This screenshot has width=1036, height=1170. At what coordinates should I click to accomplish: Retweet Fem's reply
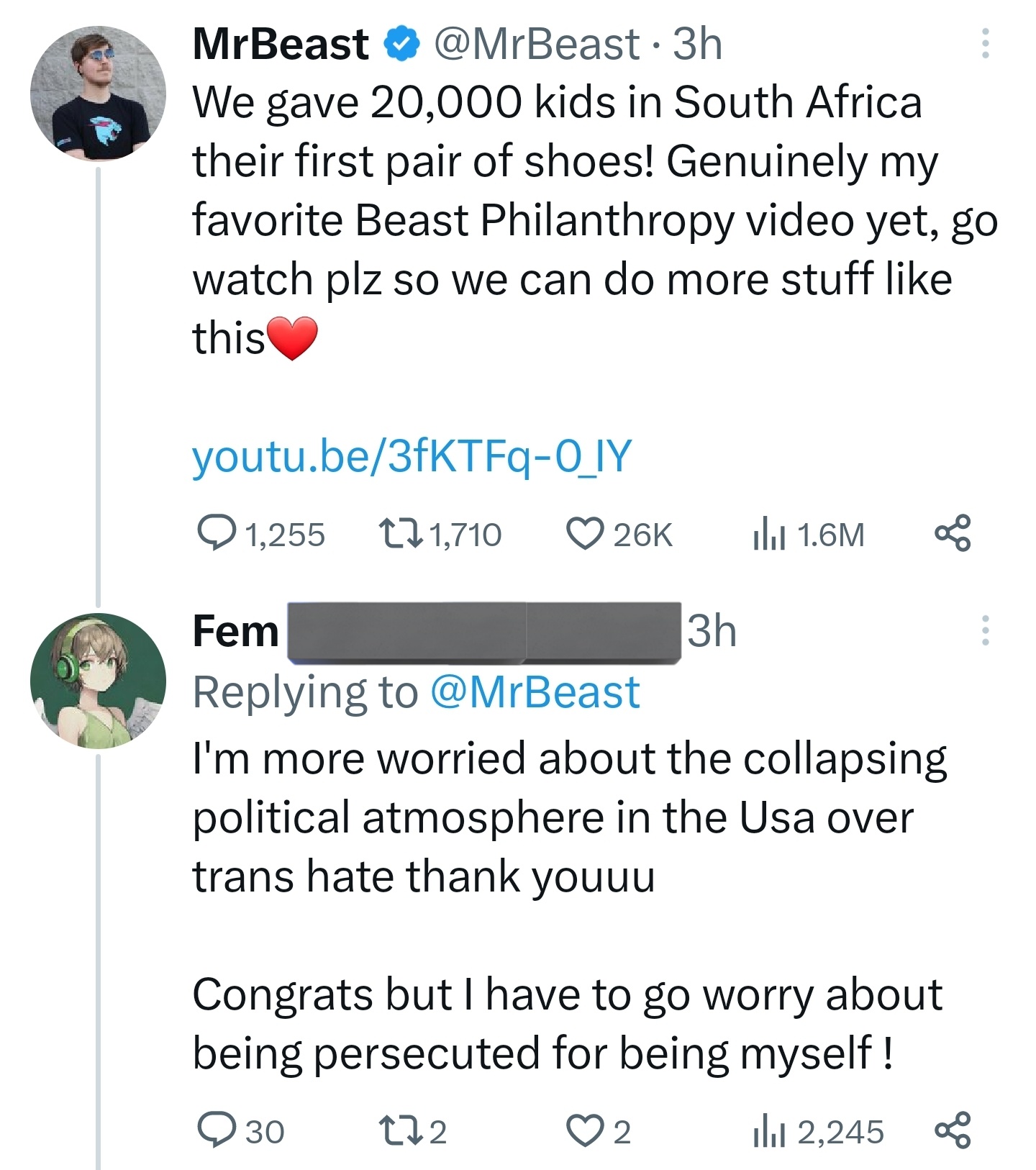pyautogui.click(x=400, y=1130)
